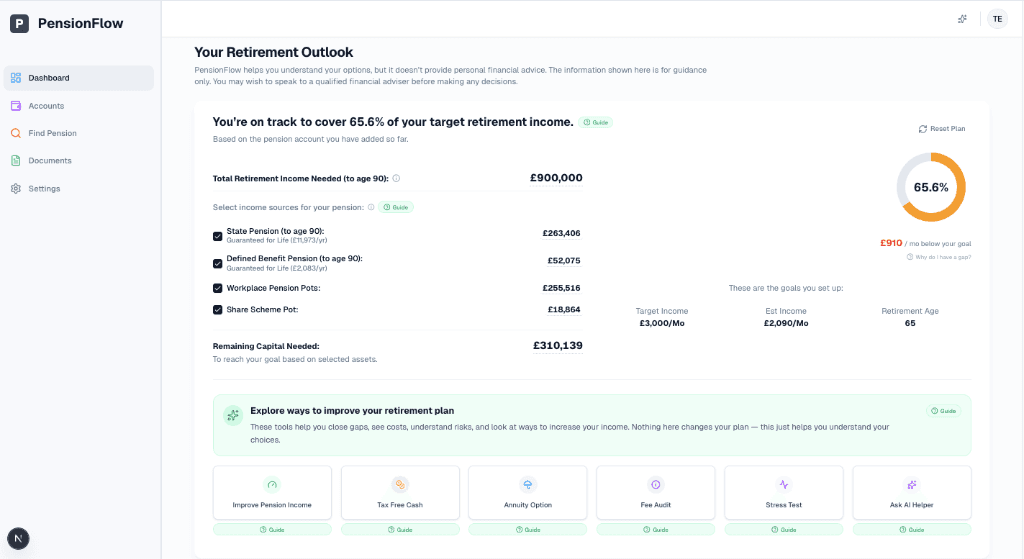1024x559 pixels.
Task: Click the £263,406 State Pension value
Action: tap(561, 233)
